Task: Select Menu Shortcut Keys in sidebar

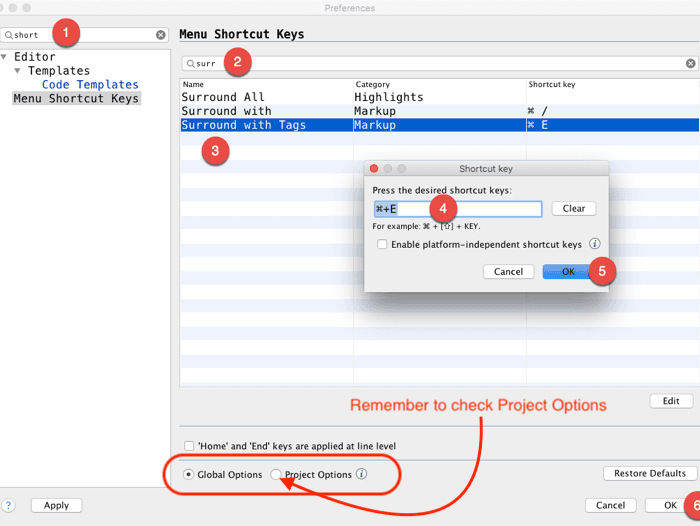Action: click(76, 99)
